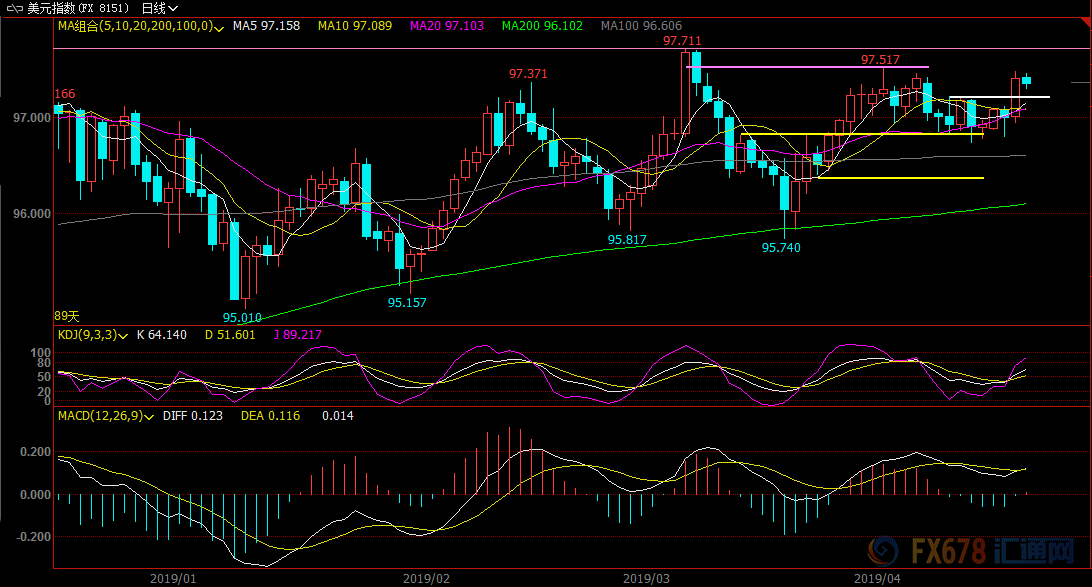Open the 日线 period dropdown
The width and height of the screenshot is (1092, 587).
[x=159, y=8]
